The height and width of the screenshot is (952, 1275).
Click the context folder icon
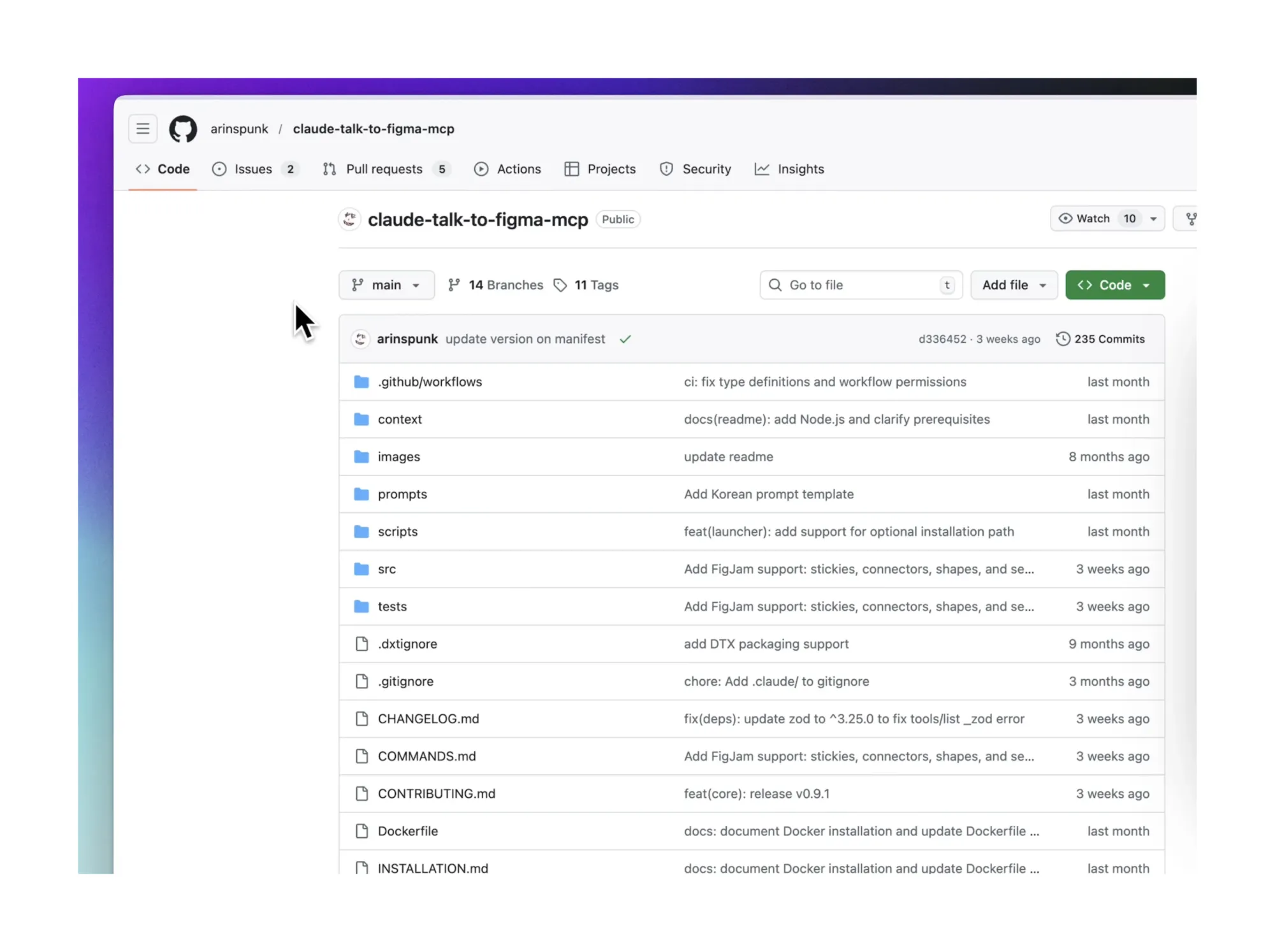[361, 419]
